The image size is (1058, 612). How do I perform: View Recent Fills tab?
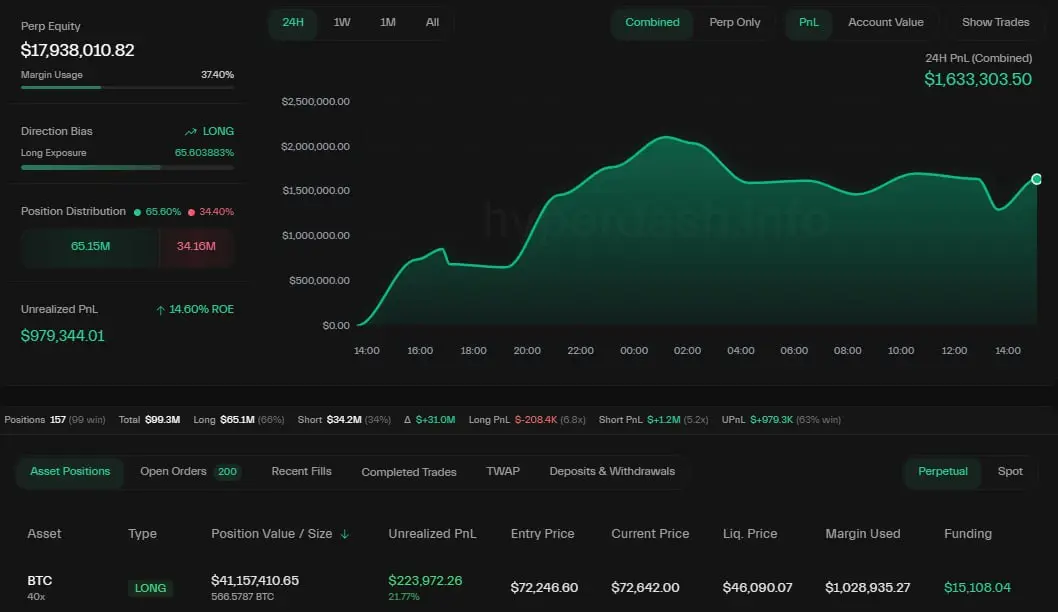click(x=302, y=471)
